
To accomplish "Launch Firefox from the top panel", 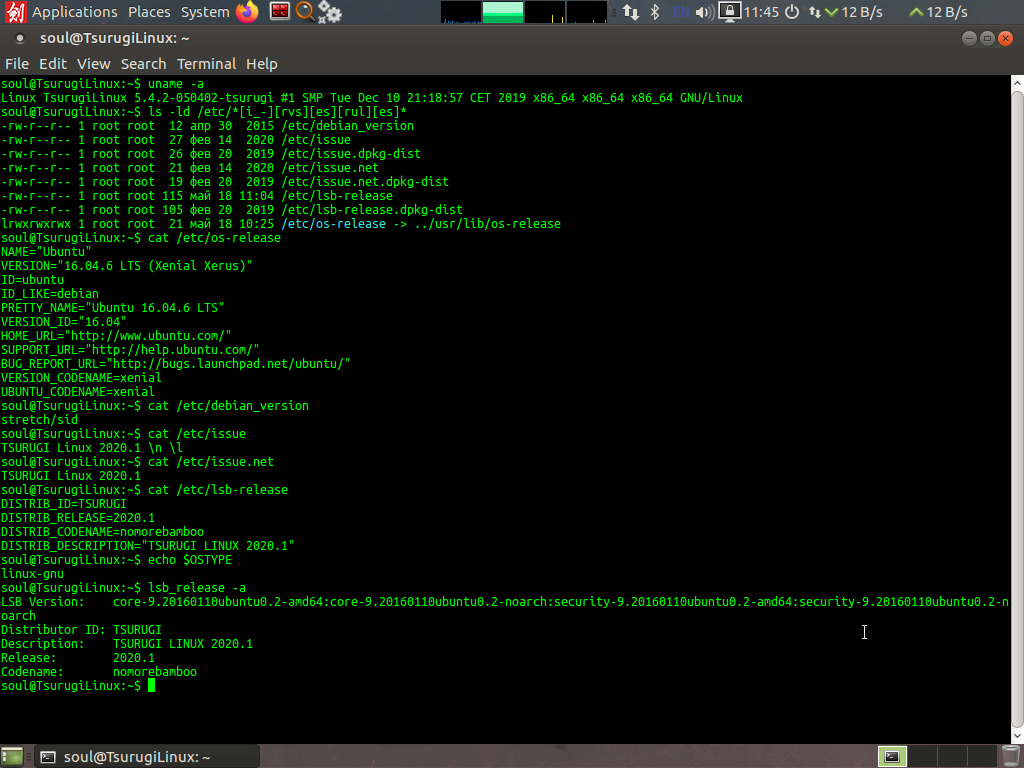I will coord(247,12).
